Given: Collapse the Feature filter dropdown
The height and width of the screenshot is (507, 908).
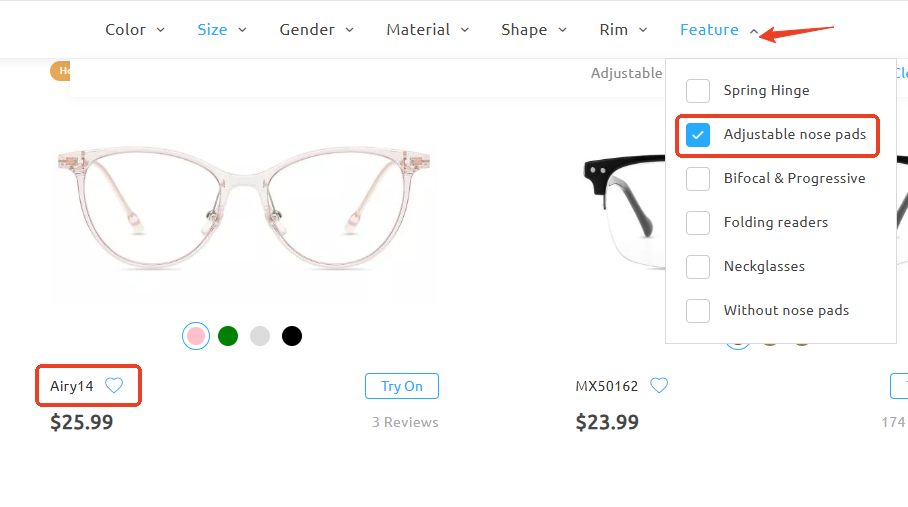Looking at the screenshot, I should click(718, 30).
